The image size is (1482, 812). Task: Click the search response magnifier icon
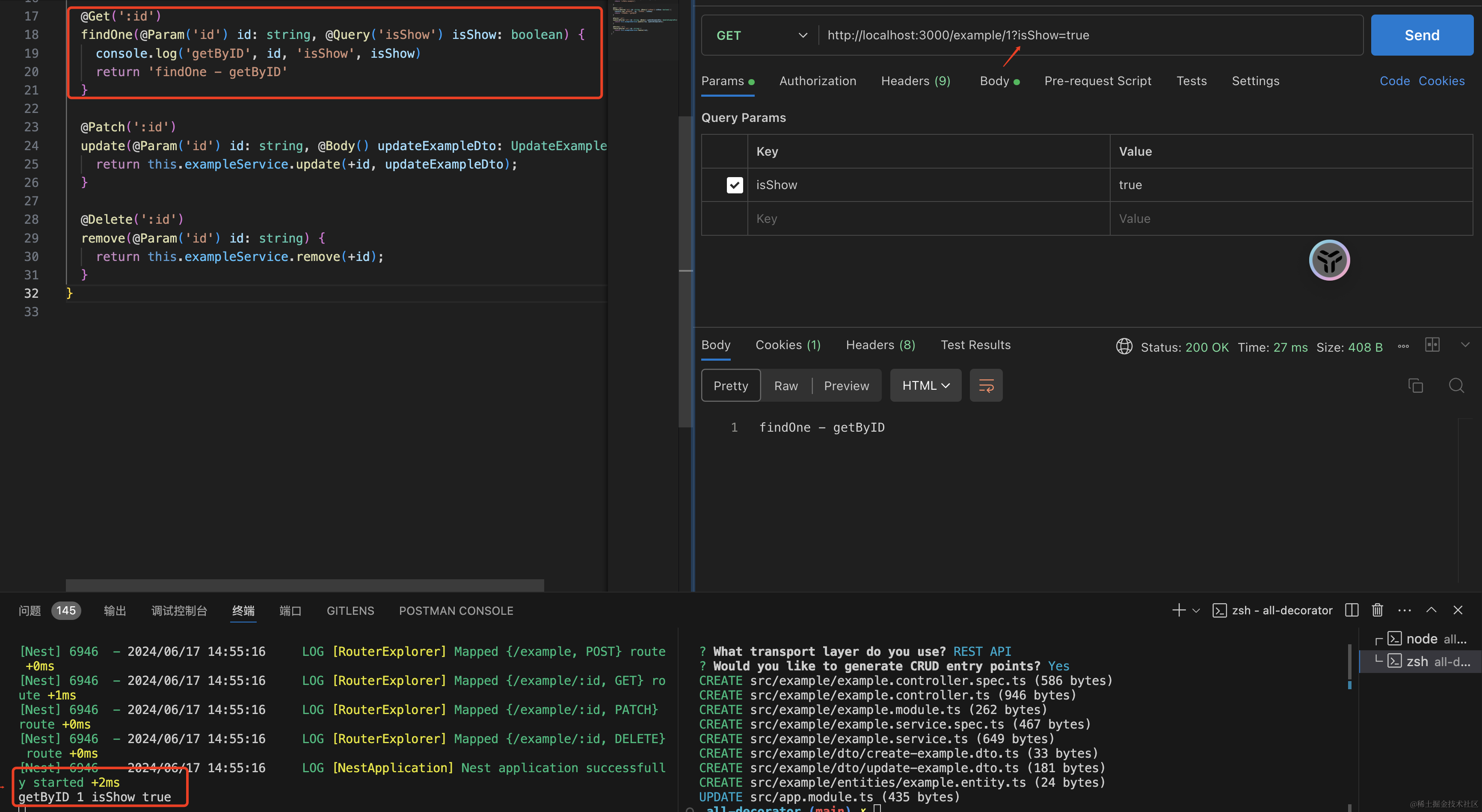(1456, 385)
